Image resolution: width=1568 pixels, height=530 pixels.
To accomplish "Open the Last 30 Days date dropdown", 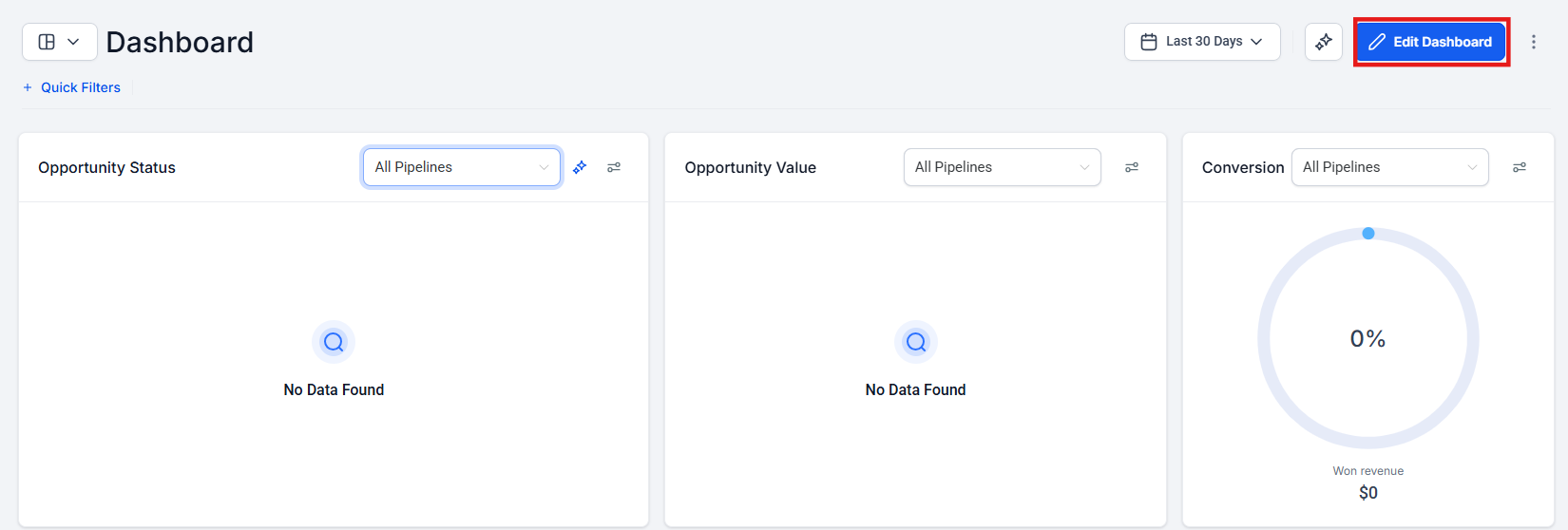I will tap(1203, 42).
